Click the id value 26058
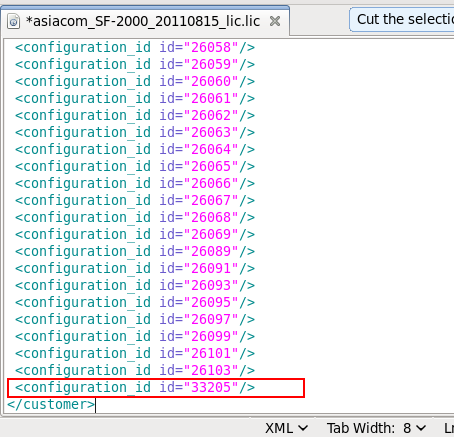This screenshot has width=454, height=437. tap(211, 47)
